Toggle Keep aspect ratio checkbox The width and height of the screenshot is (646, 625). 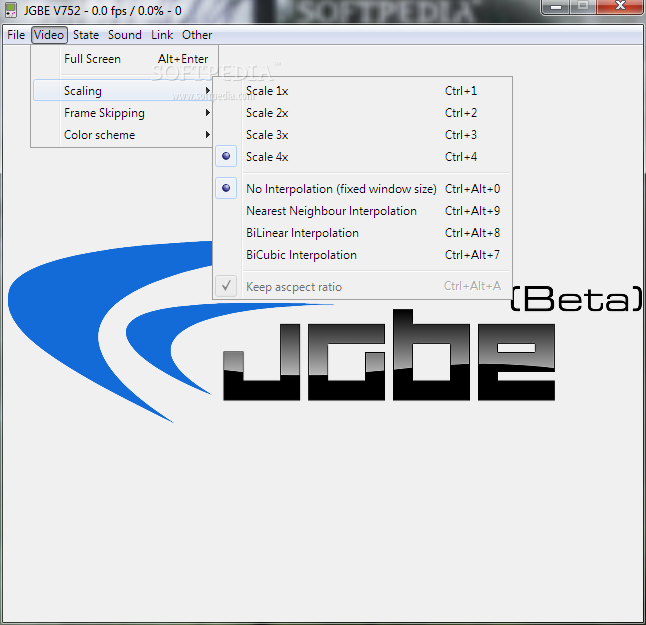coord(362,286)
